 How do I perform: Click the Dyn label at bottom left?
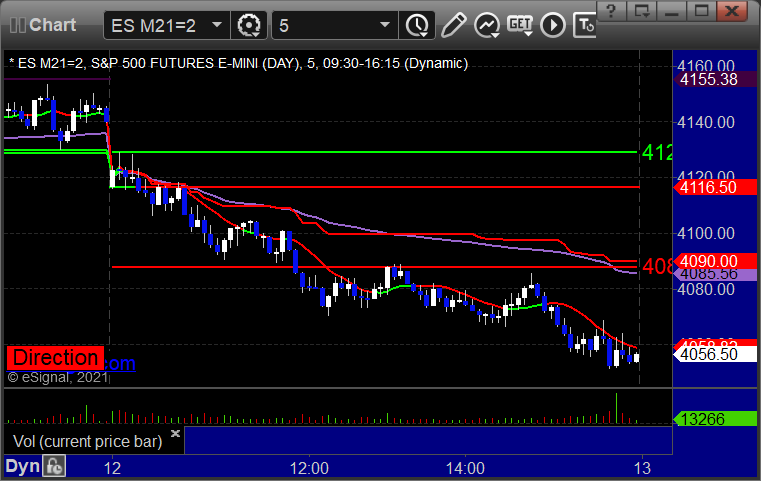click(22, 466)
